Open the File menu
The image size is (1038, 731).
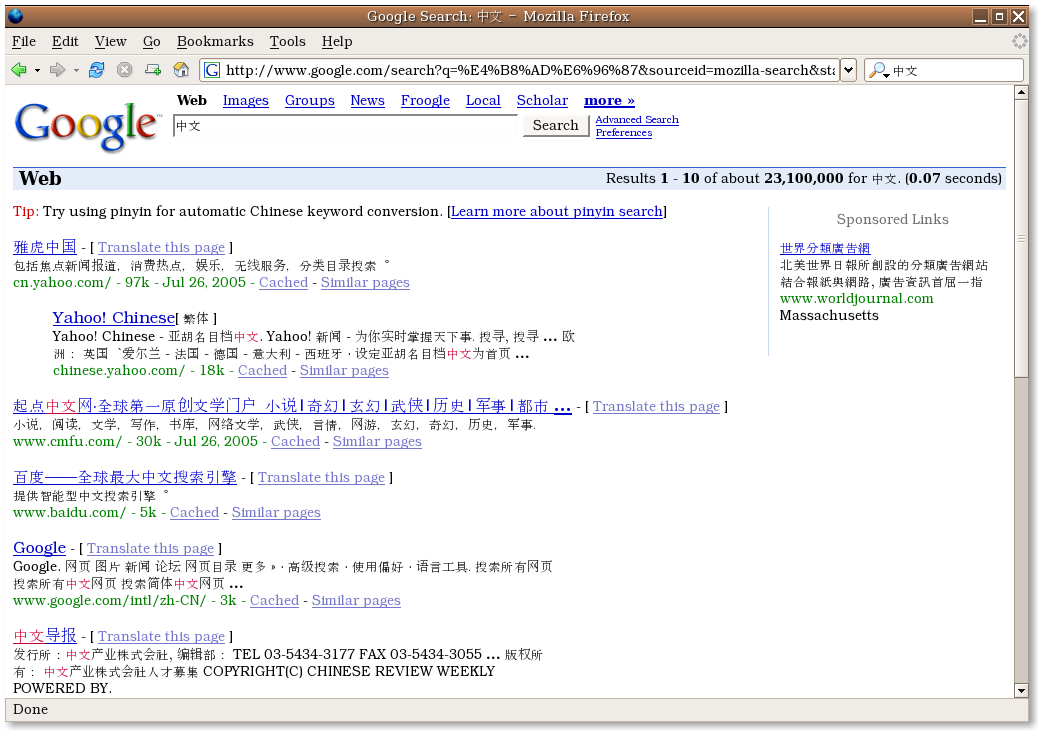click(x=24, y=41)
